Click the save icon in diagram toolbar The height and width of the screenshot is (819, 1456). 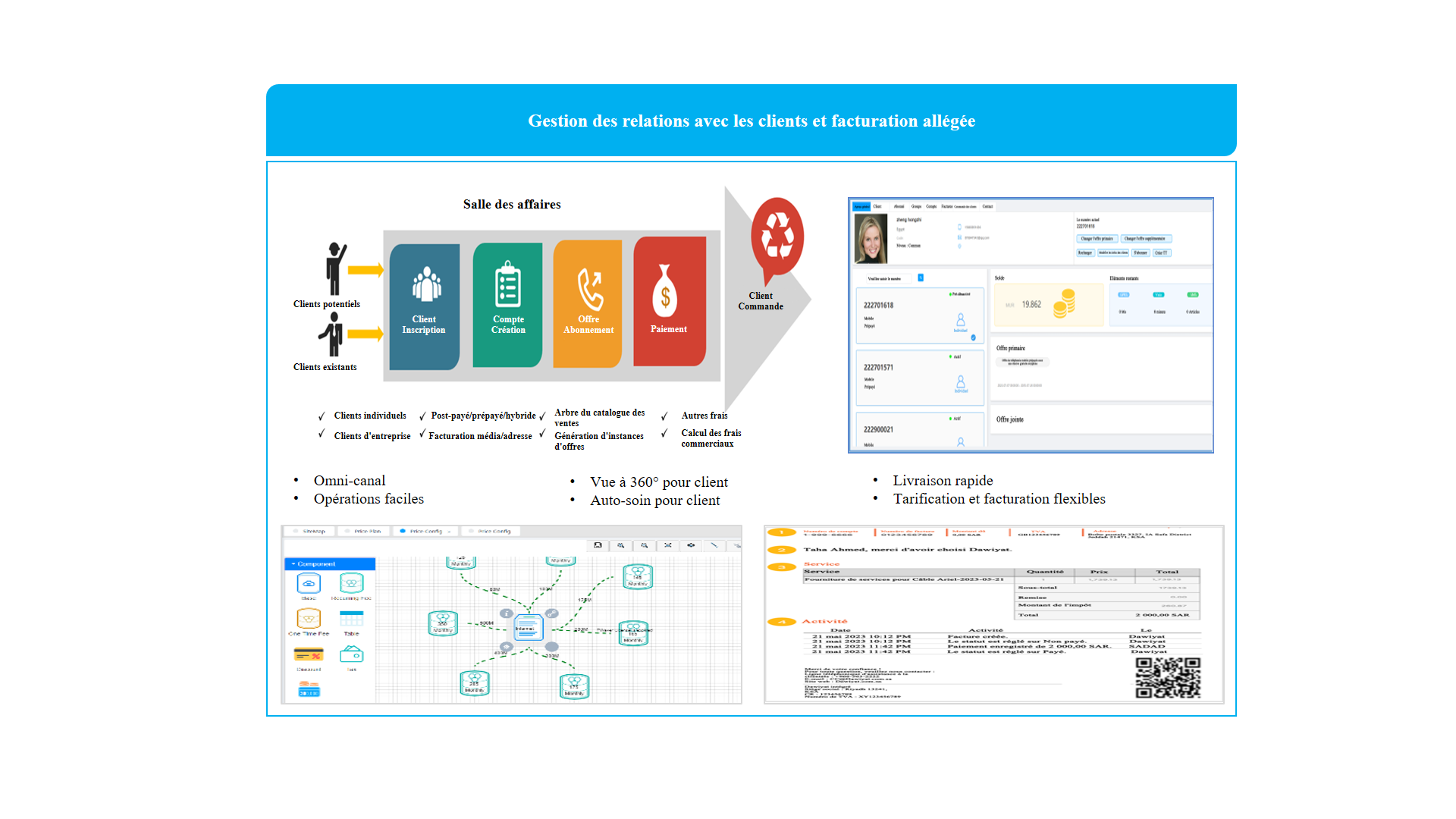598,545
